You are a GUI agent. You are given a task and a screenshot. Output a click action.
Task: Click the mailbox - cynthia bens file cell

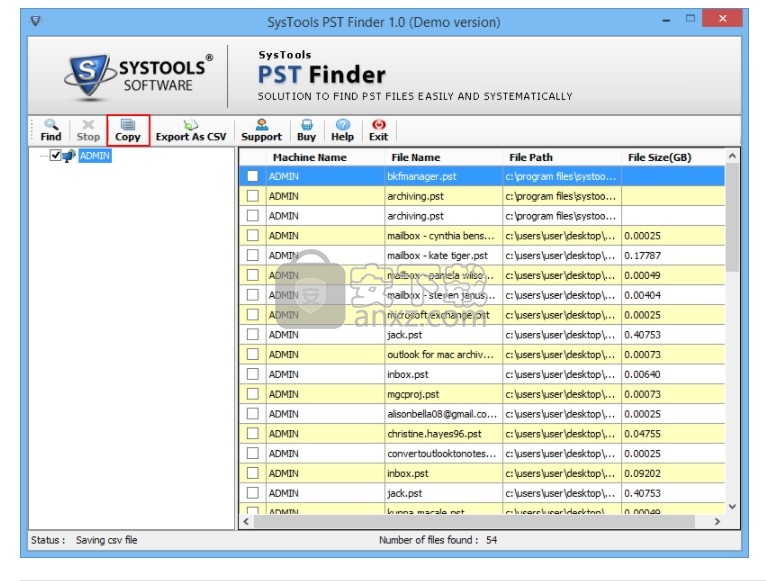444,236
